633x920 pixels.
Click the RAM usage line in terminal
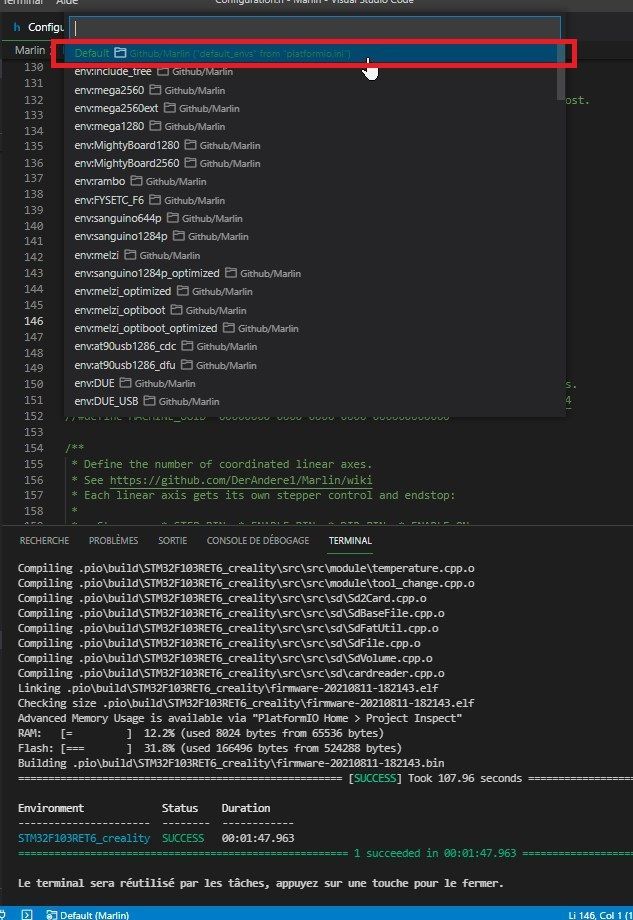tap(201, 733)
